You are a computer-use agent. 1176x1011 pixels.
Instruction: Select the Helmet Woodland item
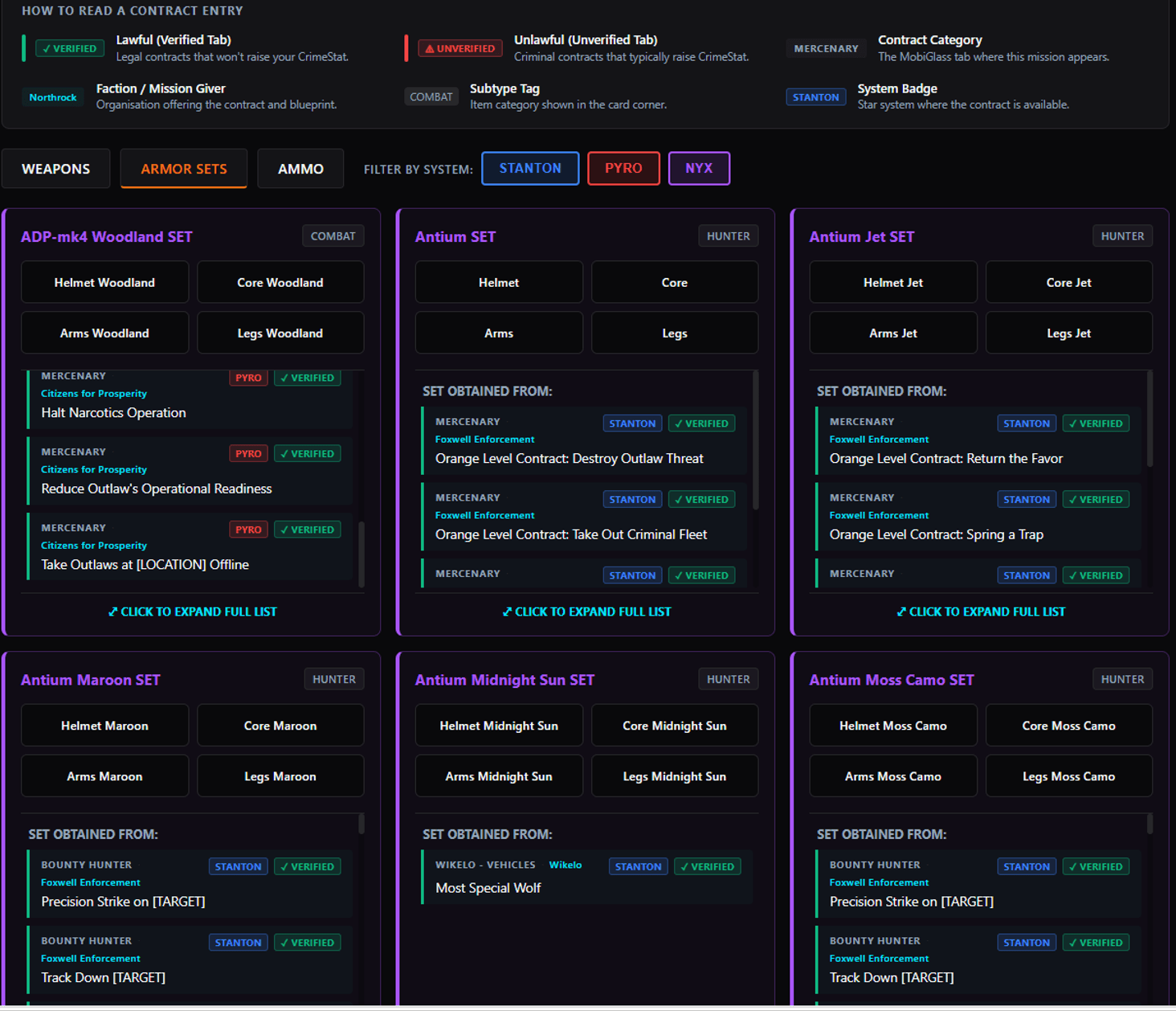[x=104, y=282]
